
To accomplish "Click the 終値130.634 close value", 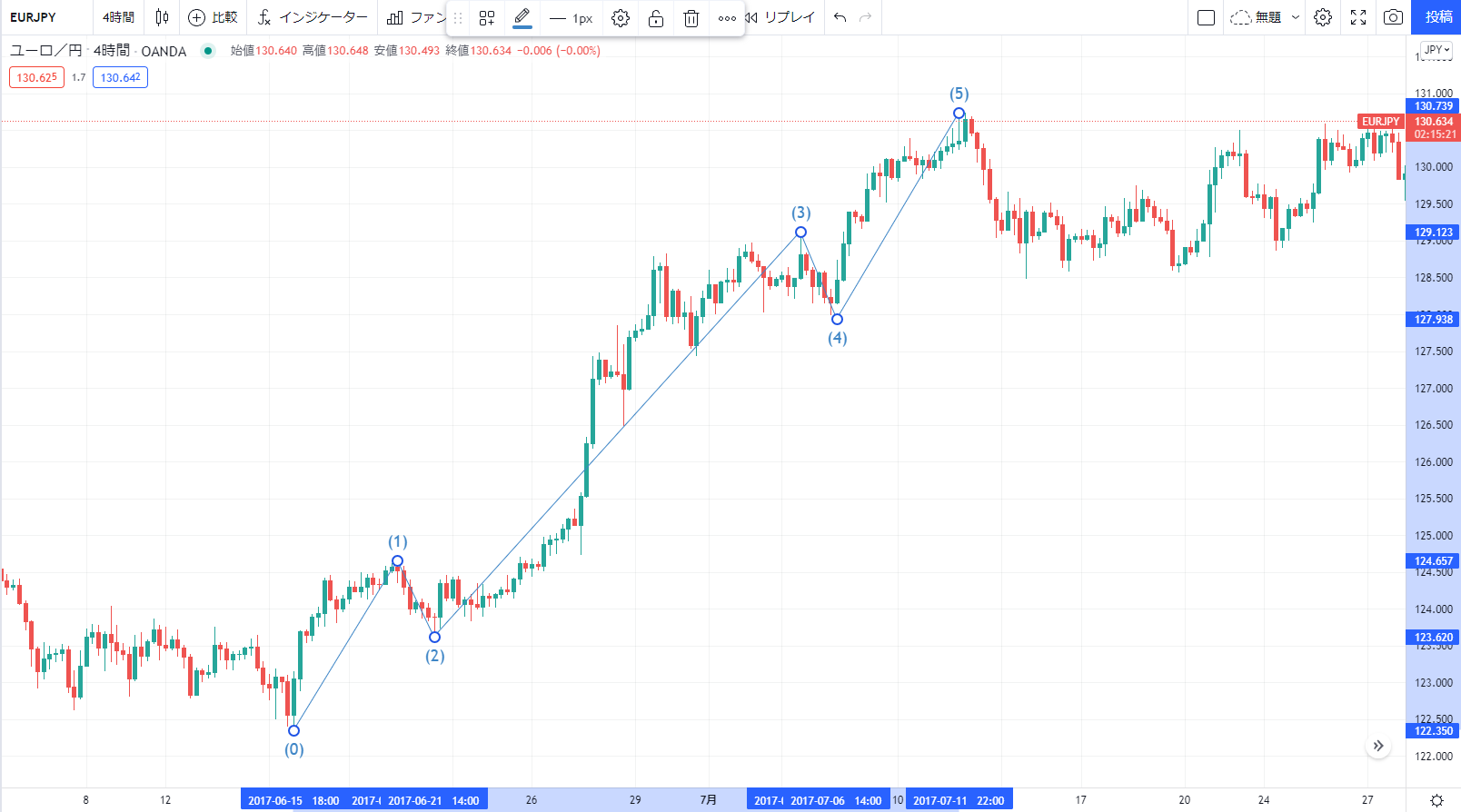I will point(479,51).
